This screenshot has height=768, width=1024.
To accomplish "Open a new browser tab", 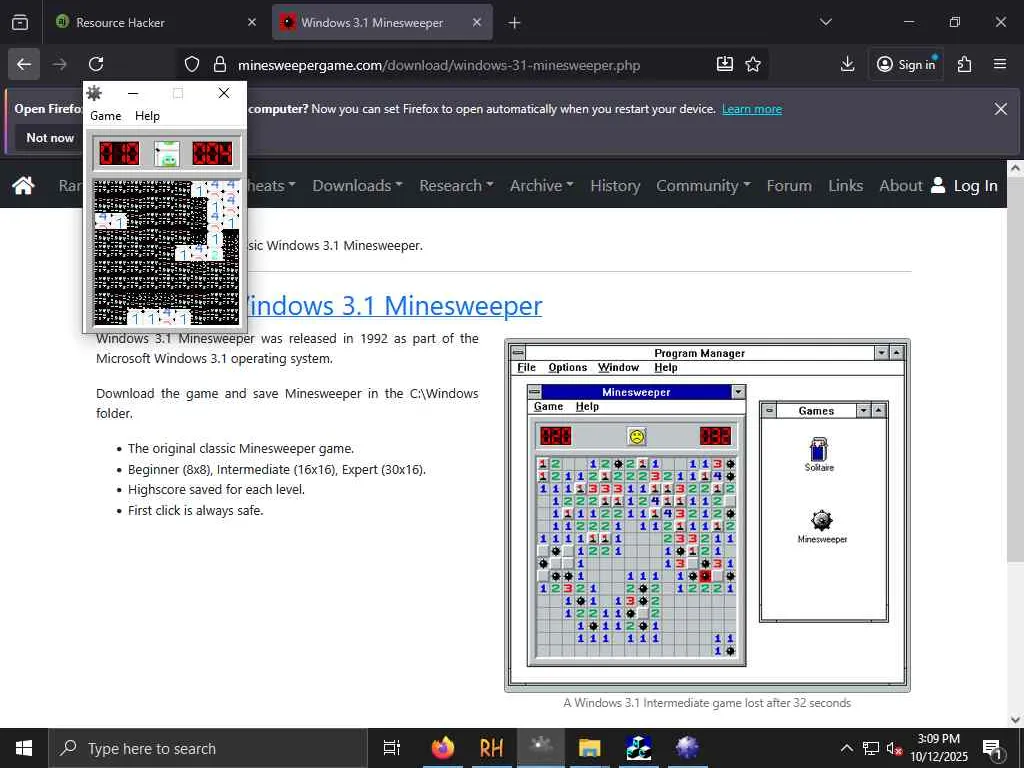I will tap(515, 23).
